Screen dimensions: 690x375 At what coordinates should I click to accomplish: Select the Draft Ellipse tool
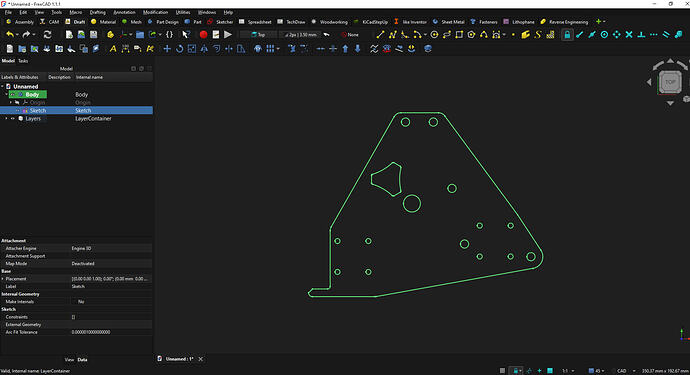click(x=447, y=34)
